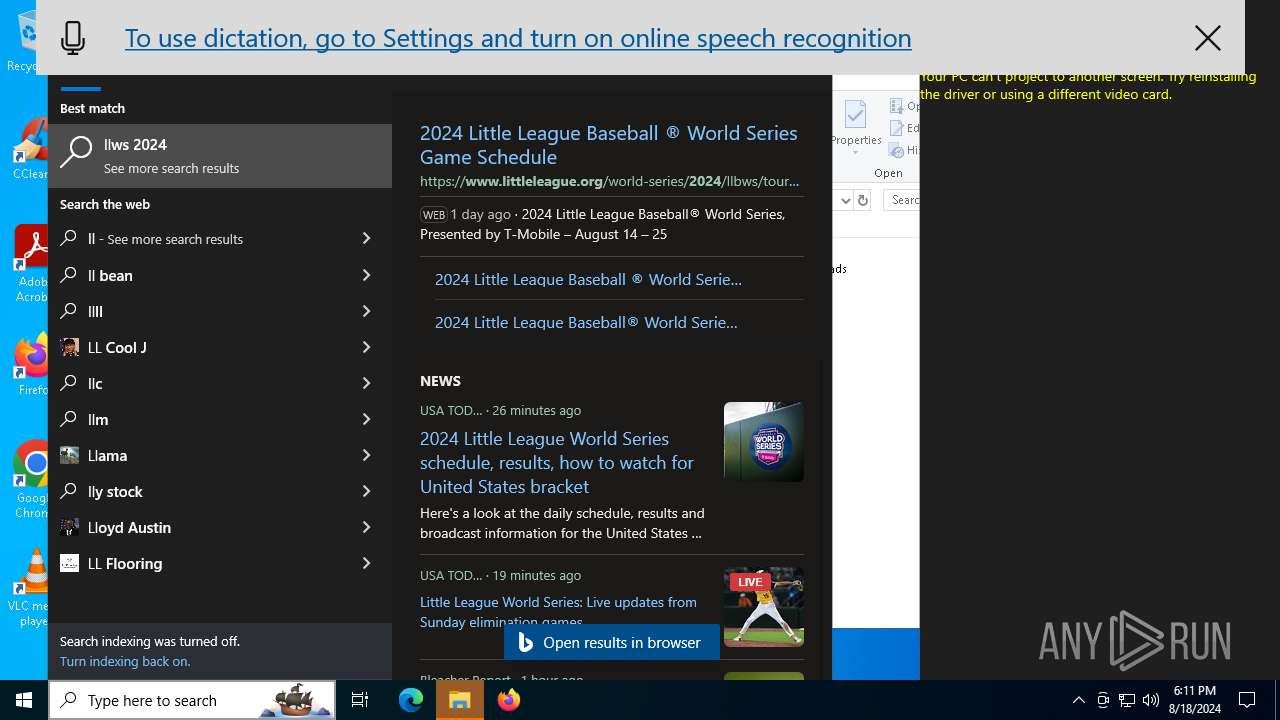The height and width of the screenshot is (720, 1280).
Task: Click the taskbar search input field
Action: pos(192,700)
